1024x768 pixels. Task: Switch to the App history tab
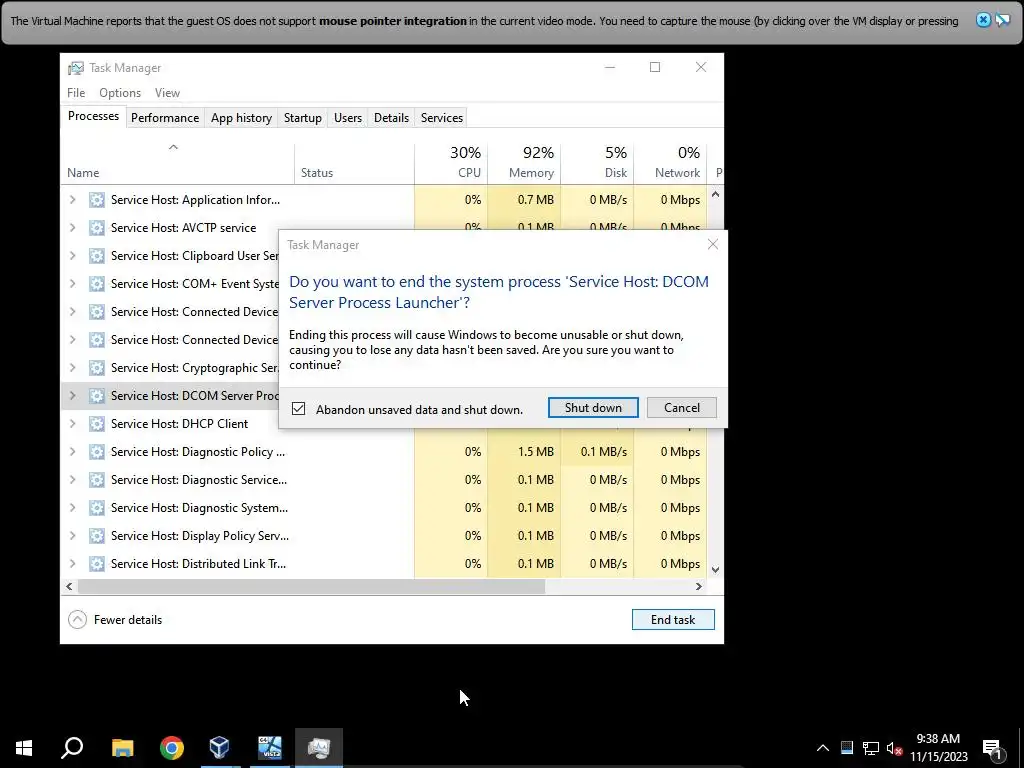(241, 118)
